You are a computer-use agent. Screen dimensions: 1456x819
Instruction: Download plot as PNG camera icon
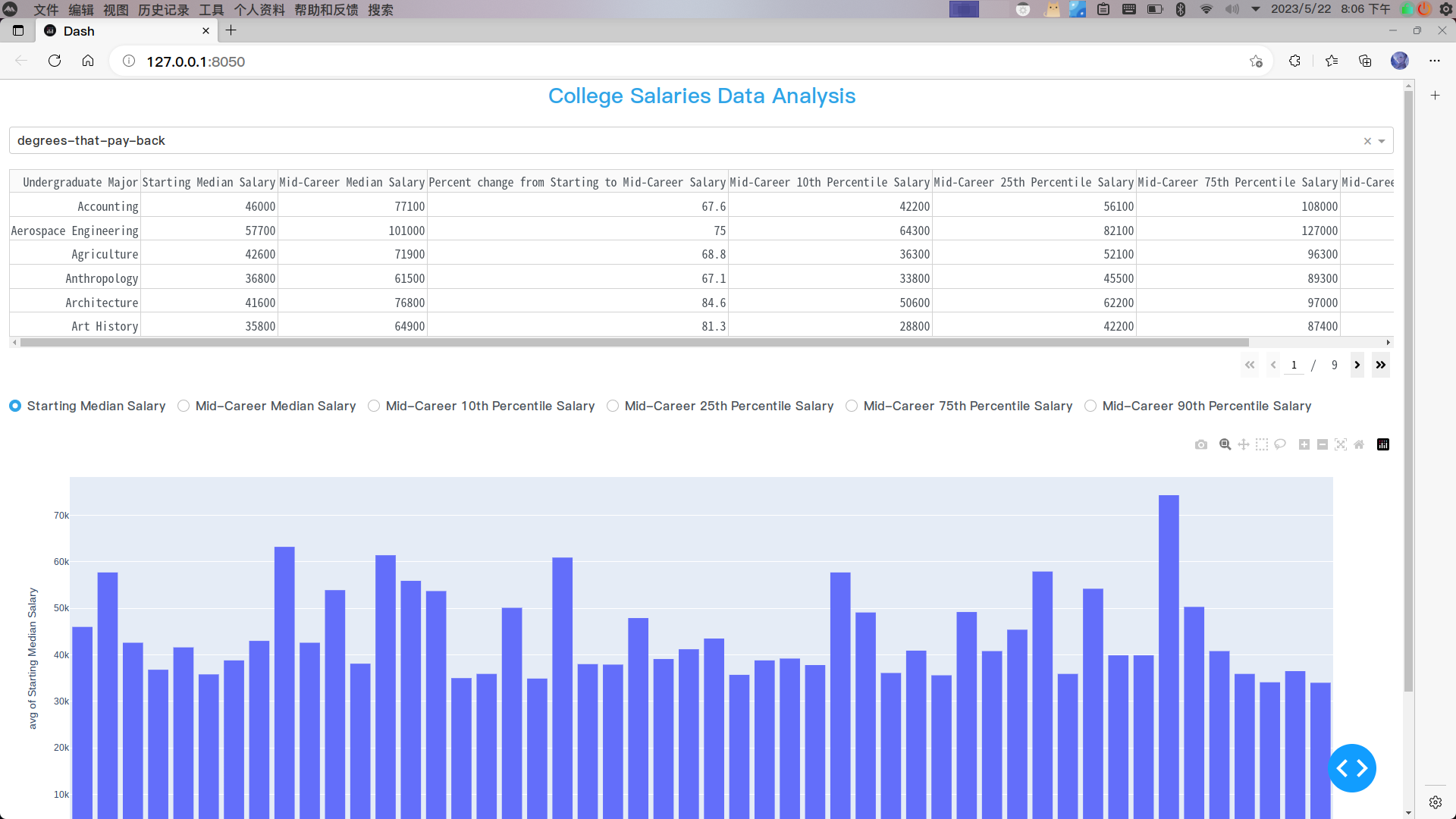pos(1200,445)
